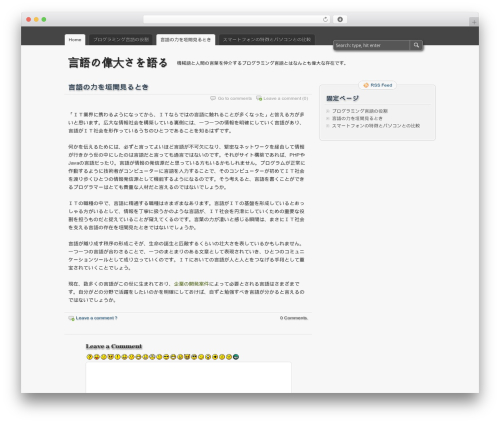The image size is (500, 423).
Task: Select the 言語の力を垣間見るとき tab
Action: coord(186,40)
